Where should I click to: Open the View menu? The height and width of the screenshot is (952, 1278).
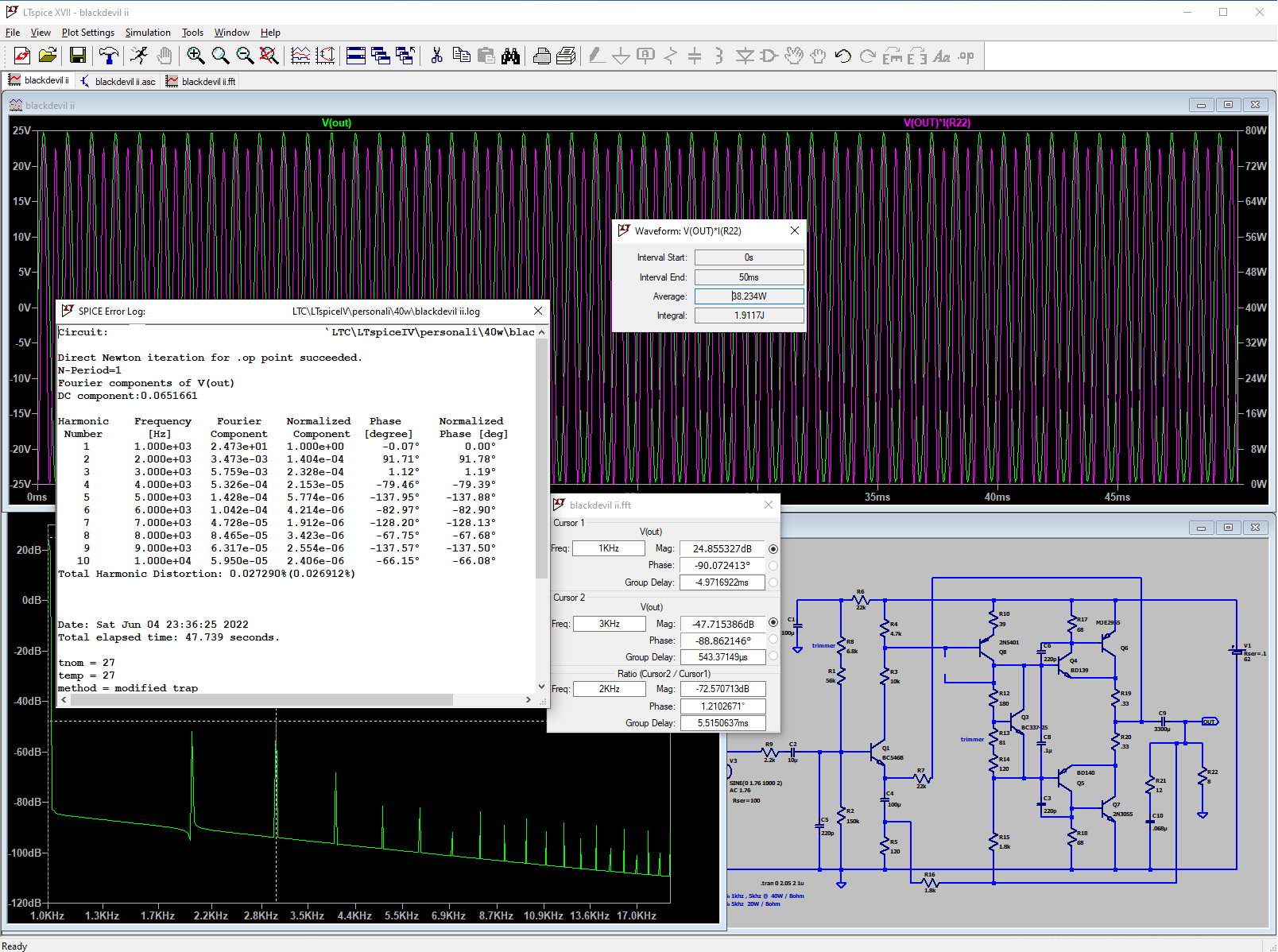(41, 33)
